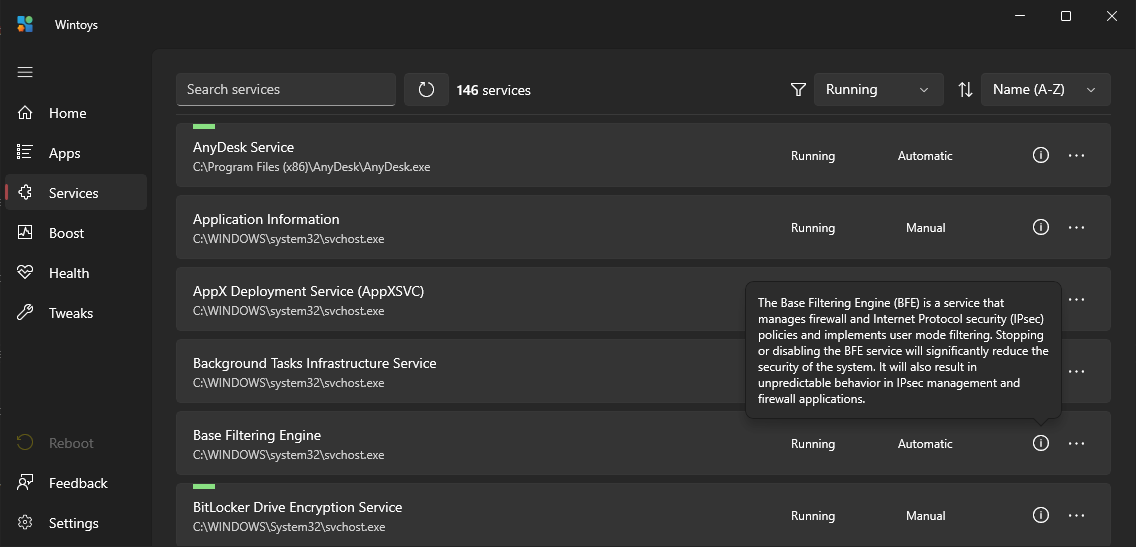Select Background Tasks Infrastructure Service title
Image resolution: width=1136 pixels, height=547 pixels.
click(x=314, y=363)
